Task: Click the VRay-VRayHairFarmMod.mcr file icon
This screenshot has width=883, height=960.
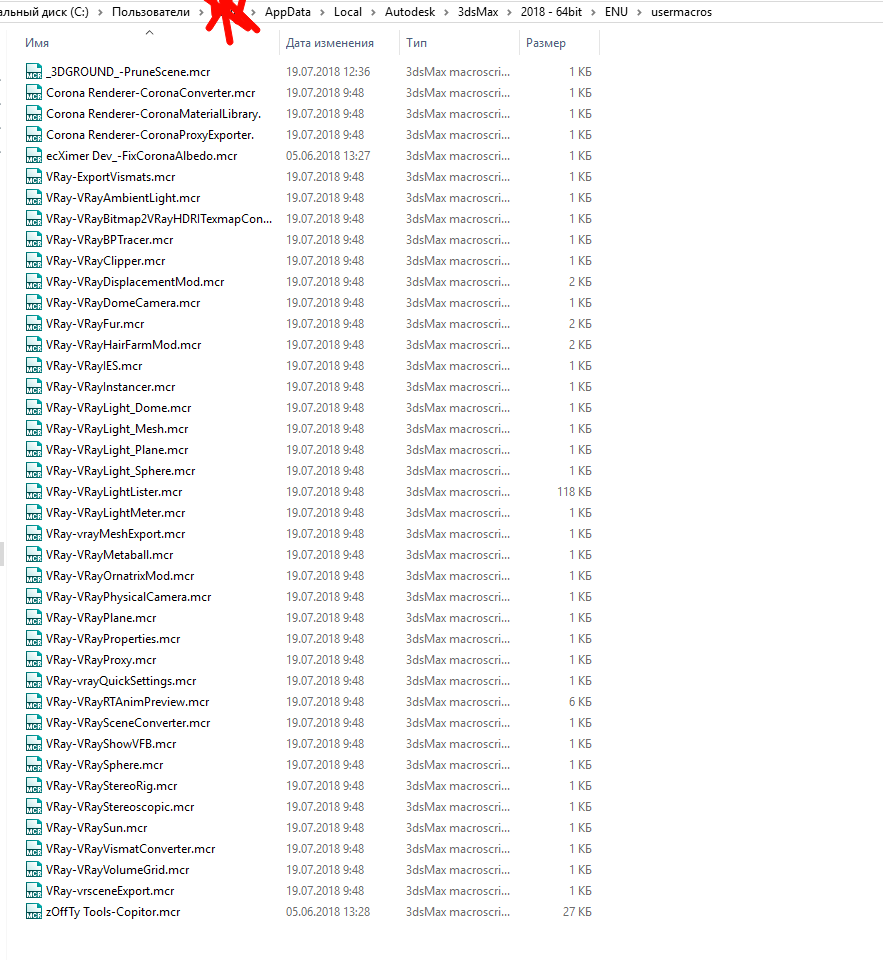Action: click(34, 345)
